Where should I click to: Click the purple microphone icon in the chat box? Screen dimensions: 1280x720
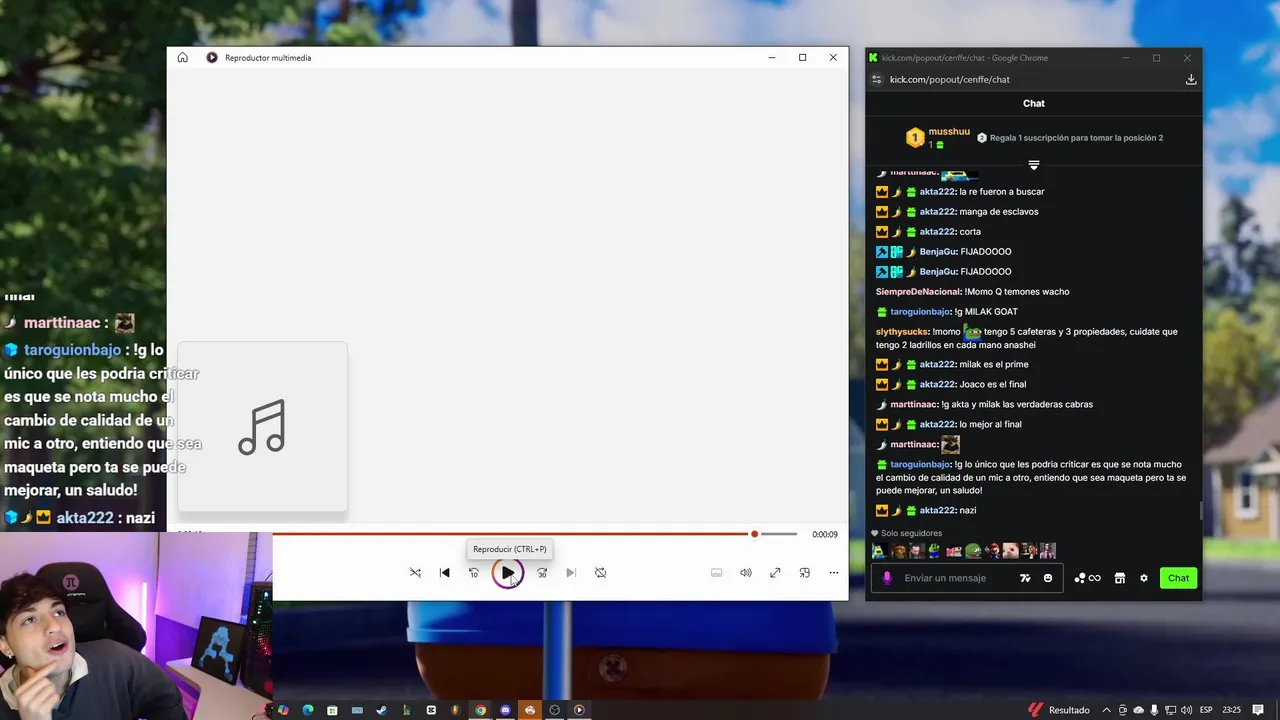tap(887, 578)
